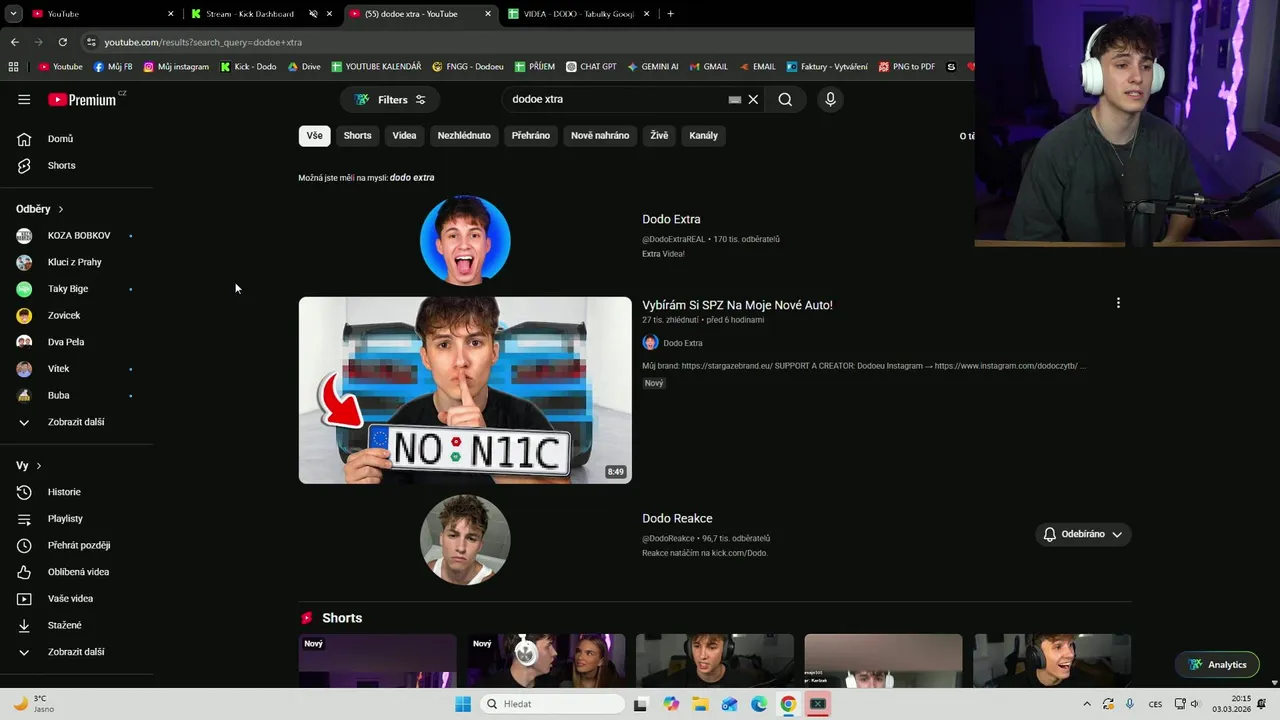This screenshot has width=1280, height=720.
Task: Click the YouTube Premium logo
Action: tap(84, 99)
